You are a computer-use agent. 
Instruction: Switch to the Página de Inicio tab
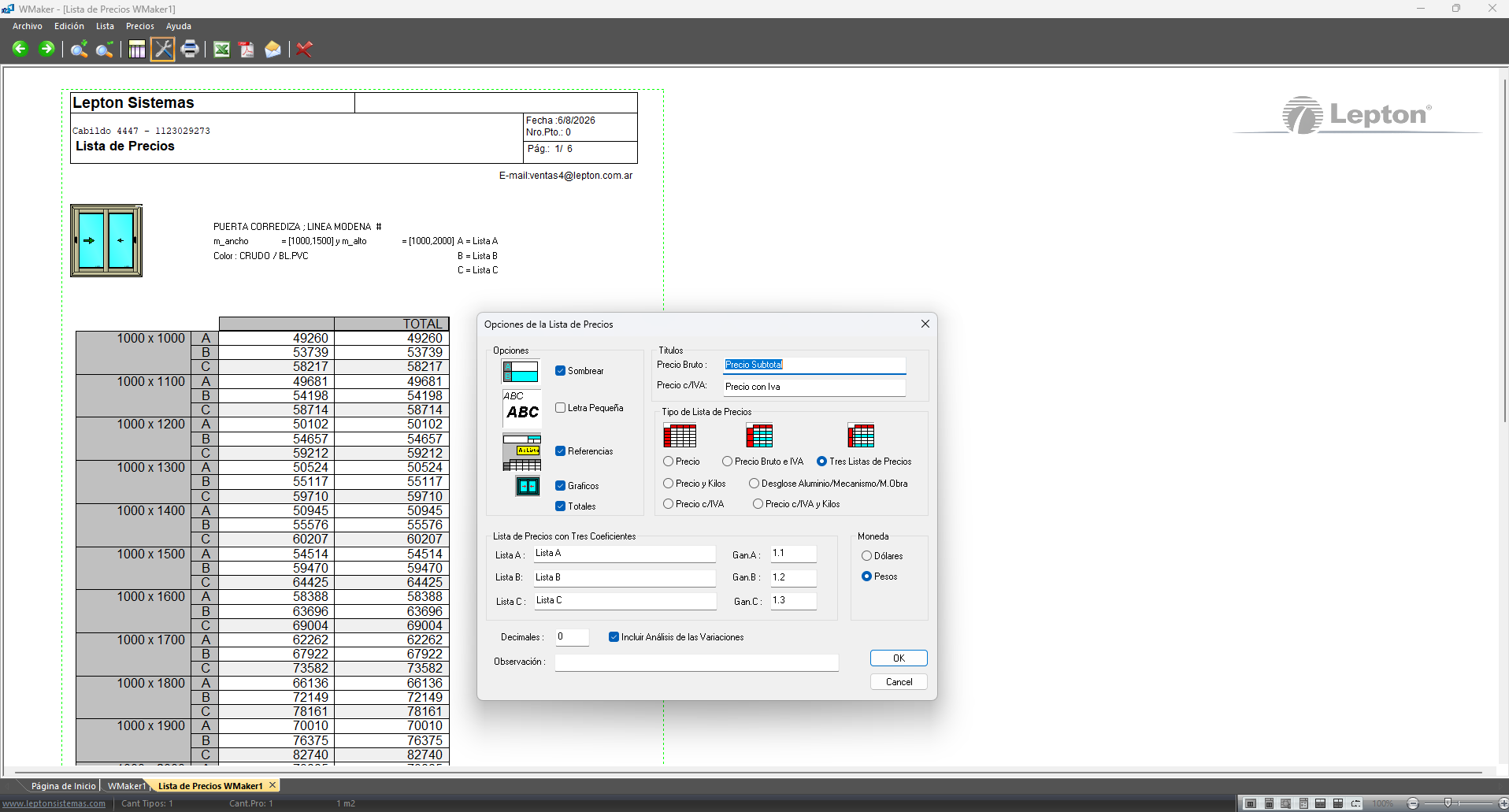(x=63, y=786)
